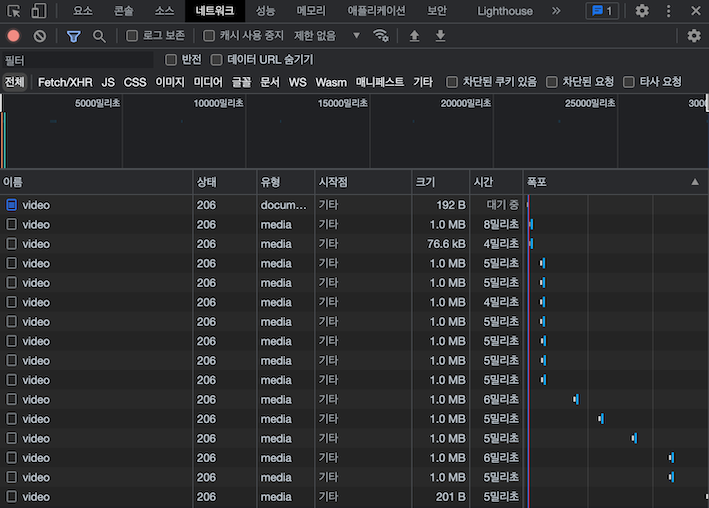Sort by the 폭포 column arrow
The image size is (709, 508).
tap(695, 182)
